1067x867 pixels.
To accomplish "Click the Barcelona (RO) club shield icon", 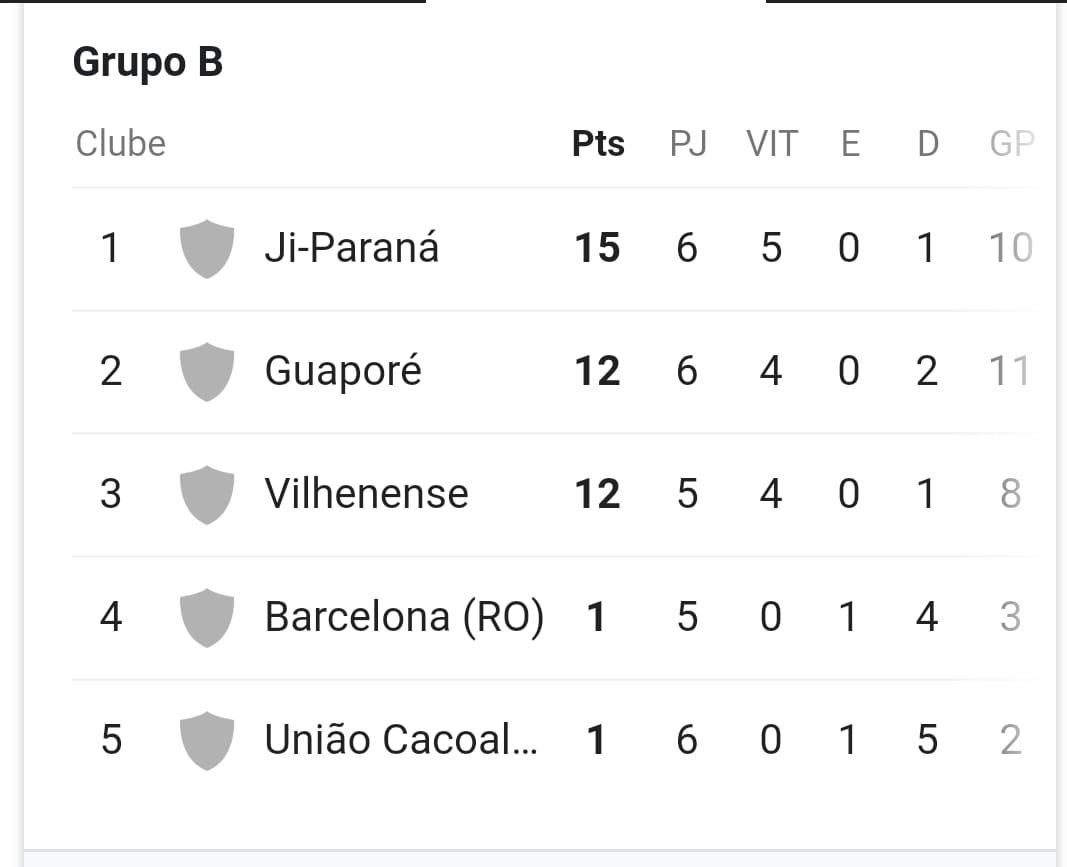I will [207, 617].
